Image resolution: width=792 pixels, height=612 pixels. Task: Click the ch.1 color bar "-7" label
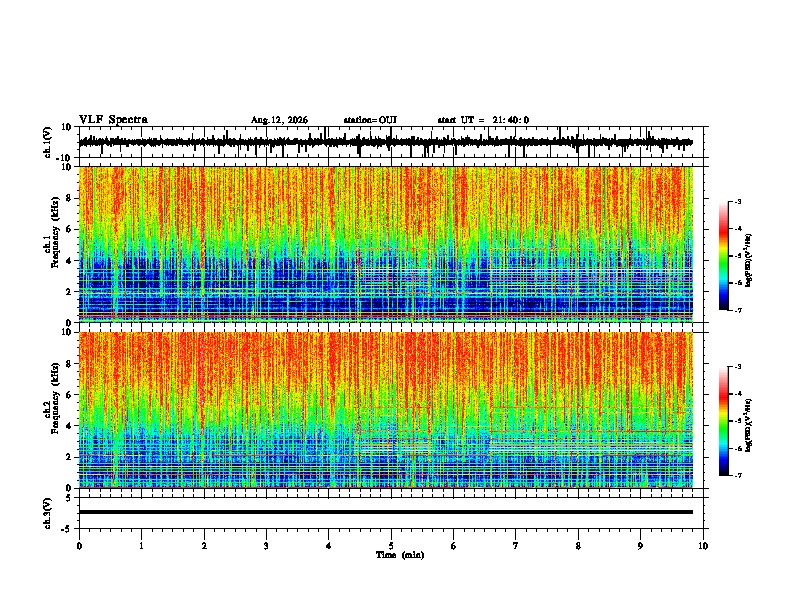(x=738, y=310)
